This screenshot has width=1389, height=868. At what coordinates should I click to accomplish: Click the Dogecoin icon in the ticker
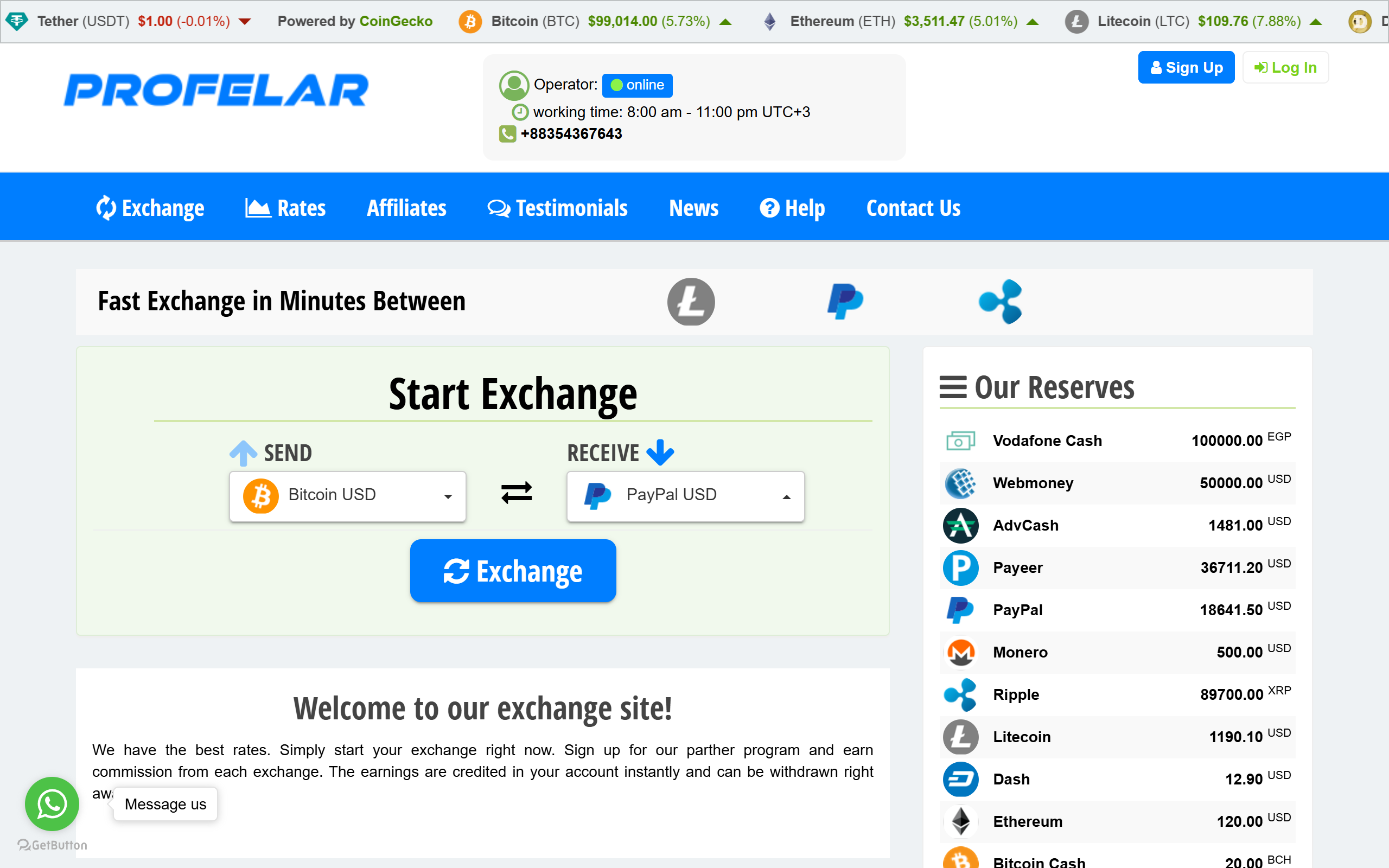(x=1360, y=22)
